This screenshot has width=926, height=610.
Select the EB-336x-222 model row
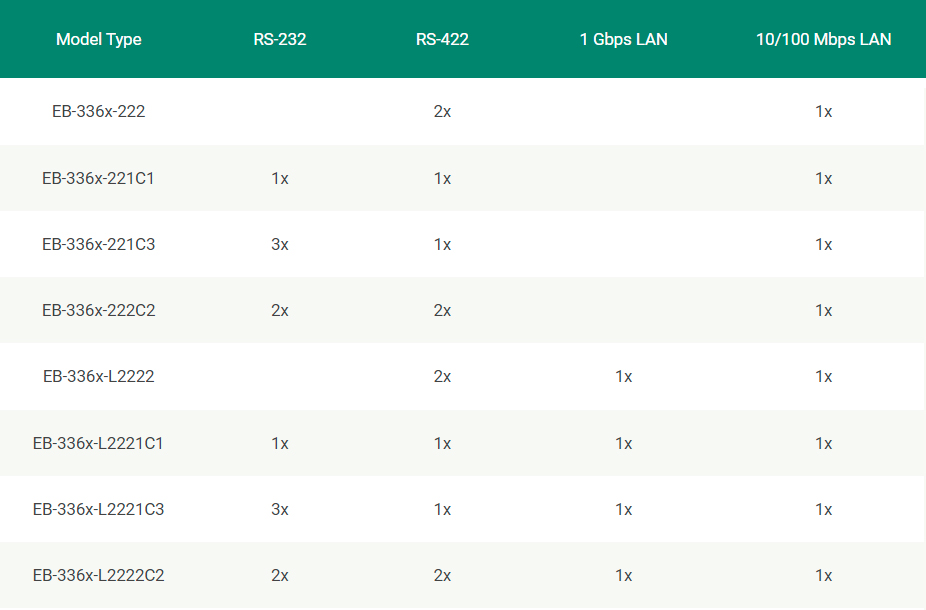point(463,112)
